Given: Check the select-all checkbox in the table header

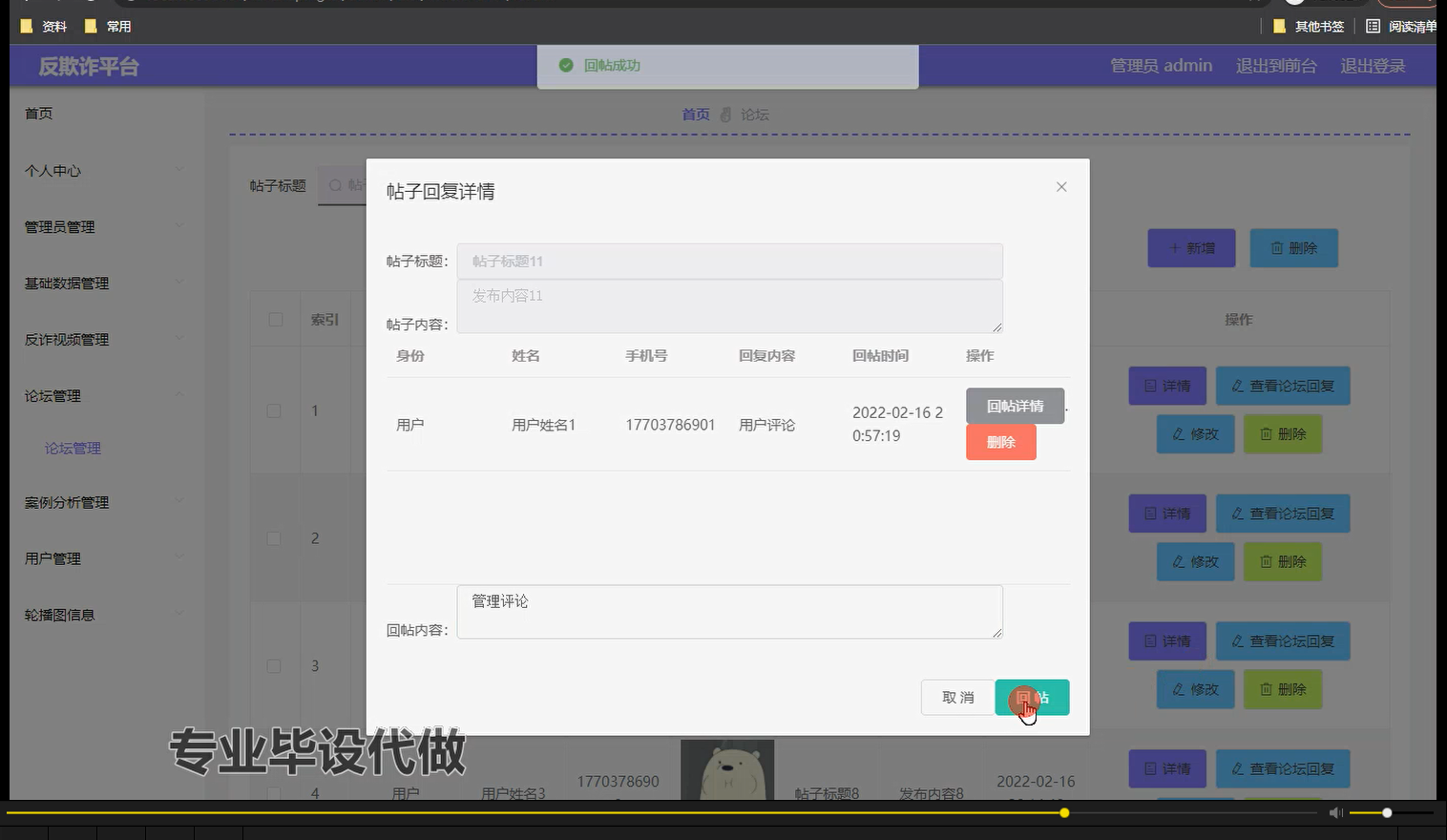Looking at the screenshot, I should (x=274, y=319).
